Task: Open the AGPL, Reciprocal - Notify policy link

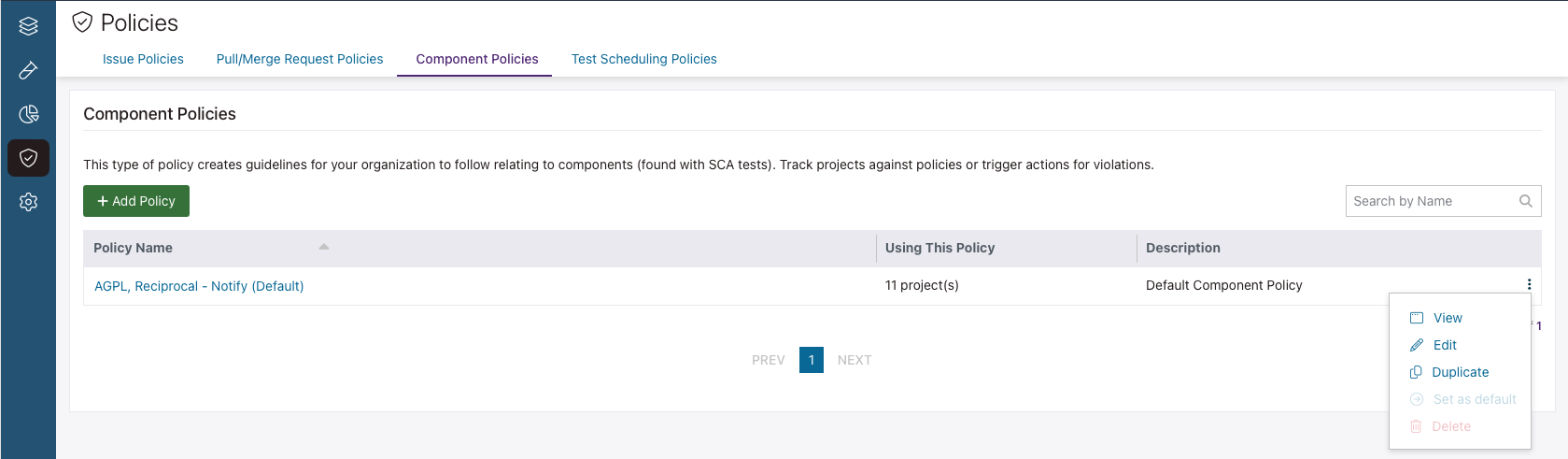Action: point(199,286)
